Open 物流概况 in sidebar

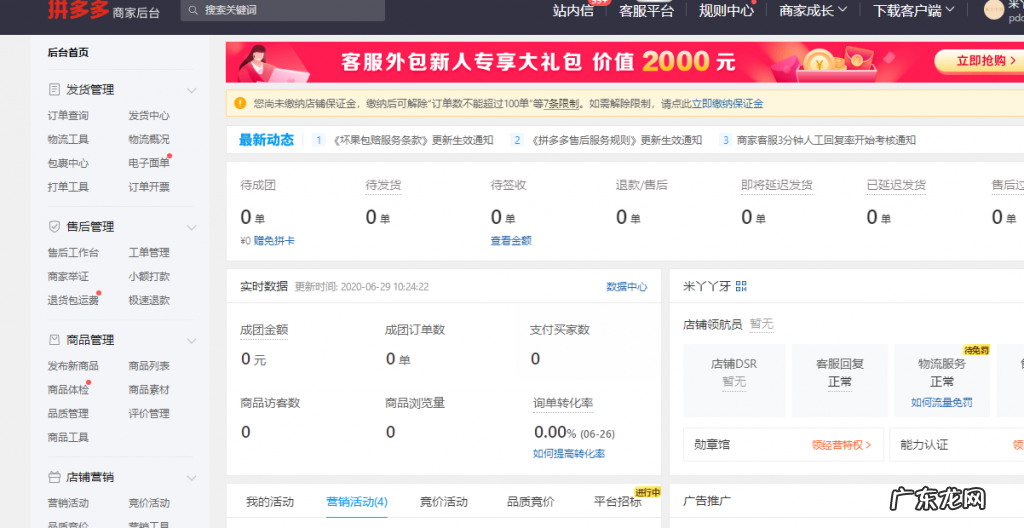click(149, 139)
